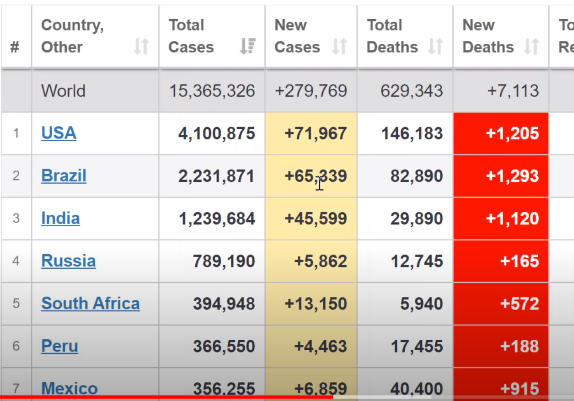The height and width of the screenshot is (401, 574).
Task: Select India new deaths +1,120
Action: 512,219
